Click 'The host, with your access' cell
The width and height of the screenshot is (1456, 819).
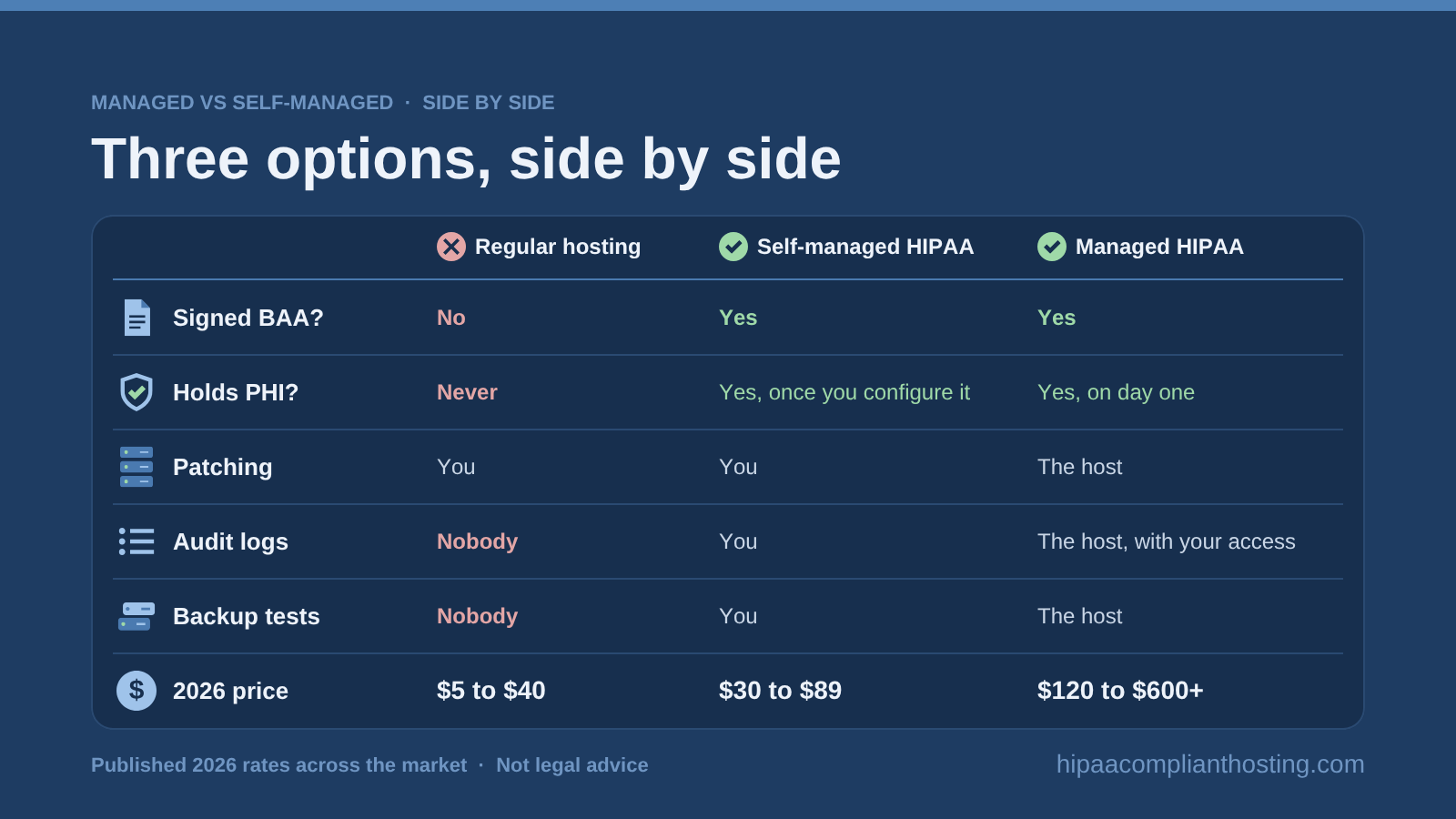click(1167, 541)
